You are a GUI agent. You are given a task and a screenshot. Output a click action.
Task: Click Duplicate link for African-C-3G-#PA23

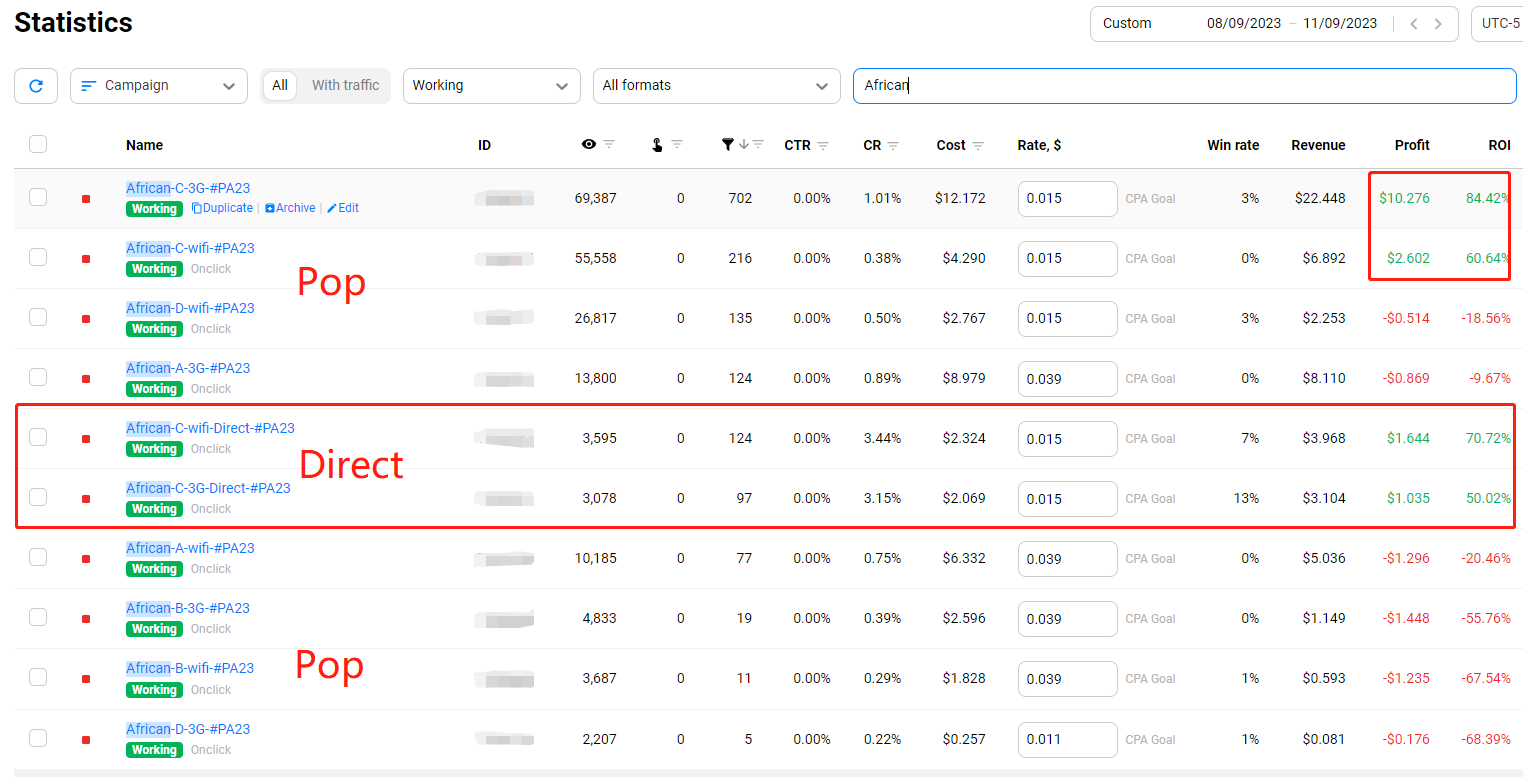(222, 208)
